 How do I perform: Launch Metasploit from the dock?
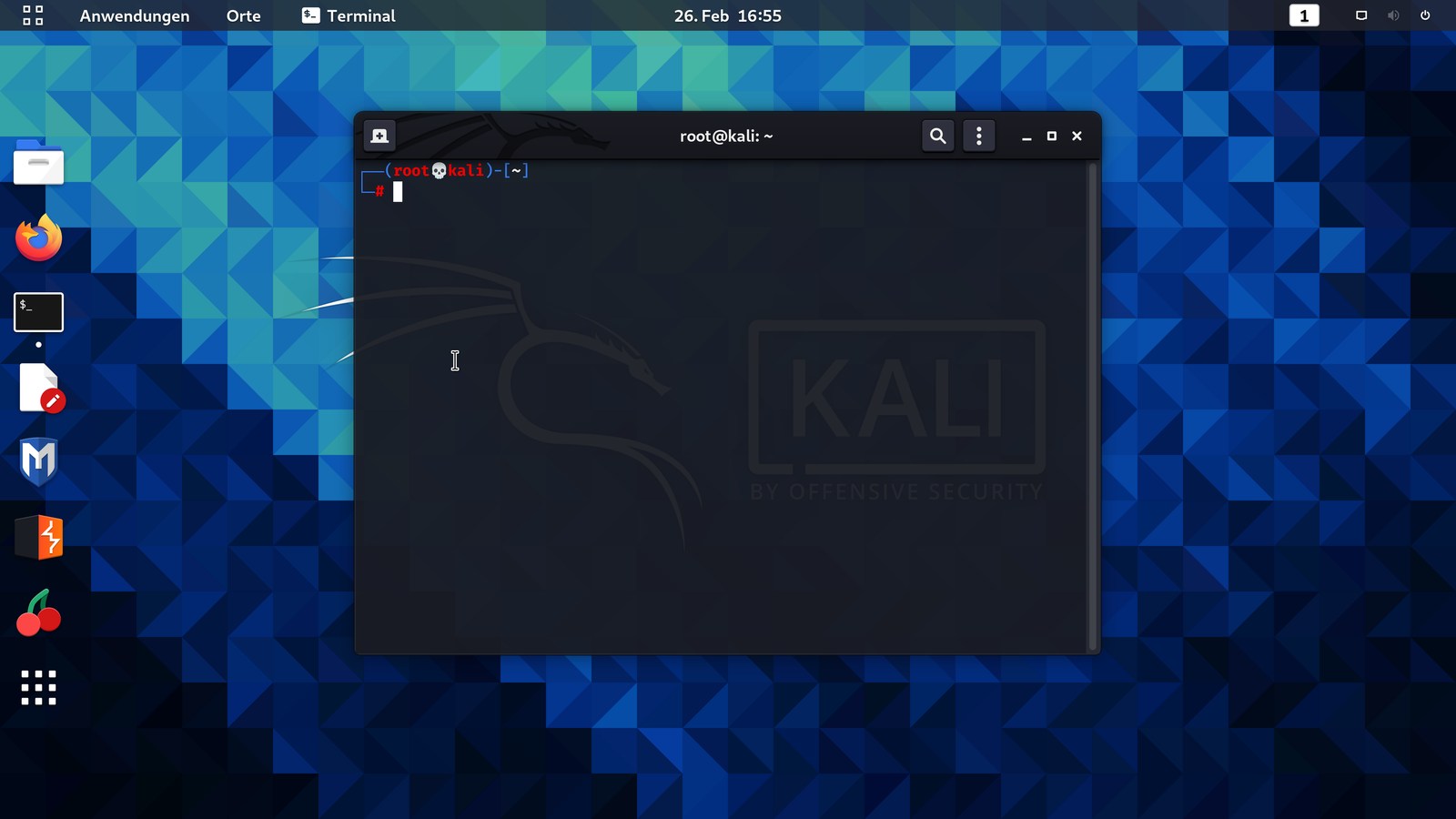click(38, 461)
